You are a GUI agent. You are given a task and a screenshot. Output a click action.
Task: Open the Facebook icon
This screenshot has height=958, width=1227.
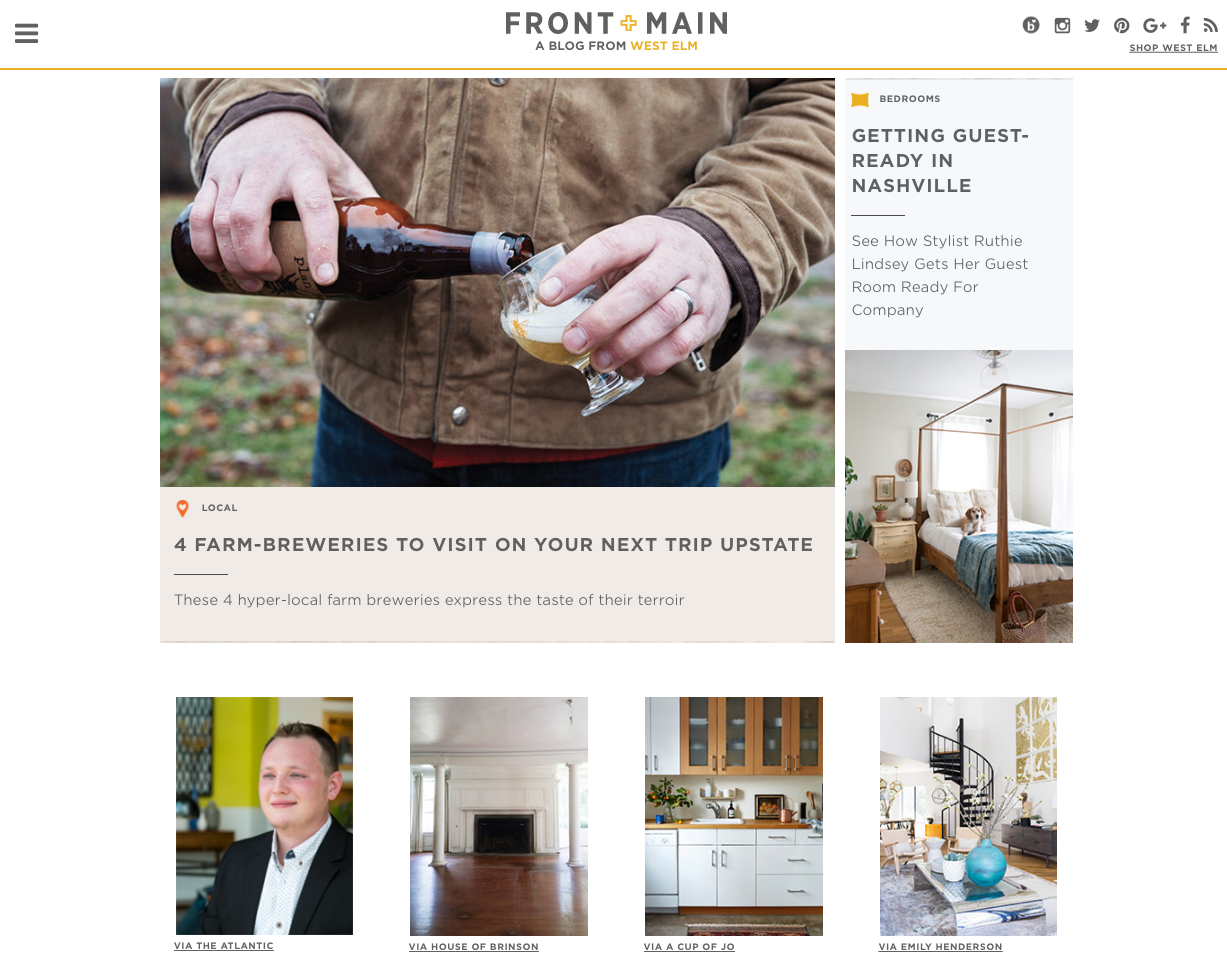coord(1185,26)
